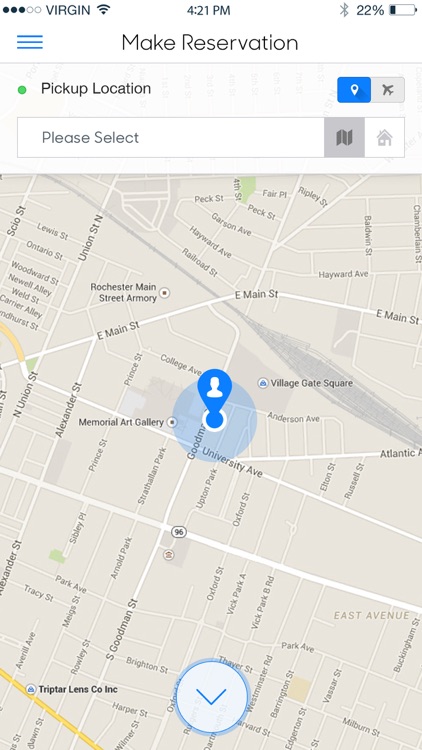Screen dimensions: 422x750
Task: Tap the Bluetooth status icon
Action: (344, 10)
